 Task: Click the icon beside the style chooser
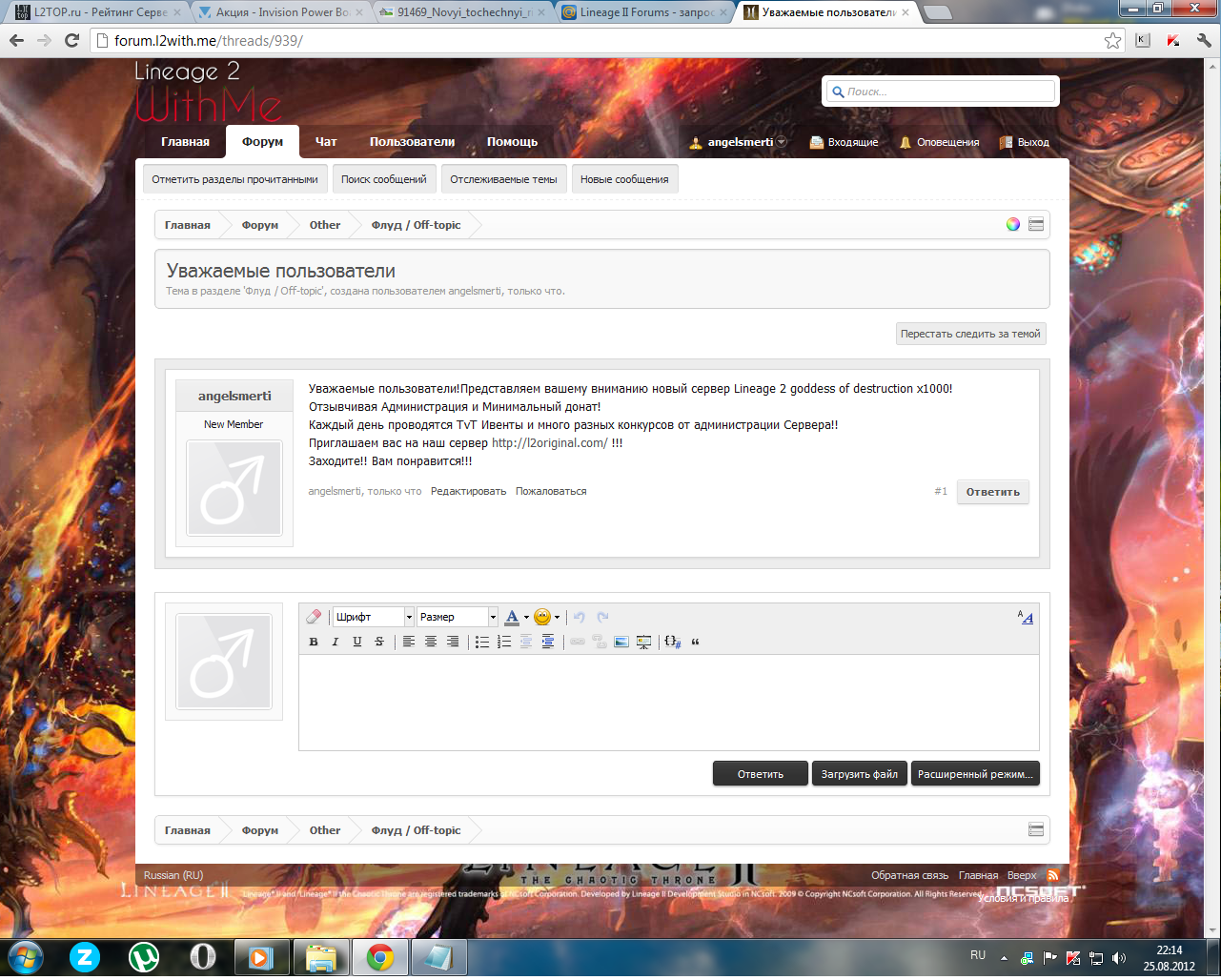[1036, 224]
